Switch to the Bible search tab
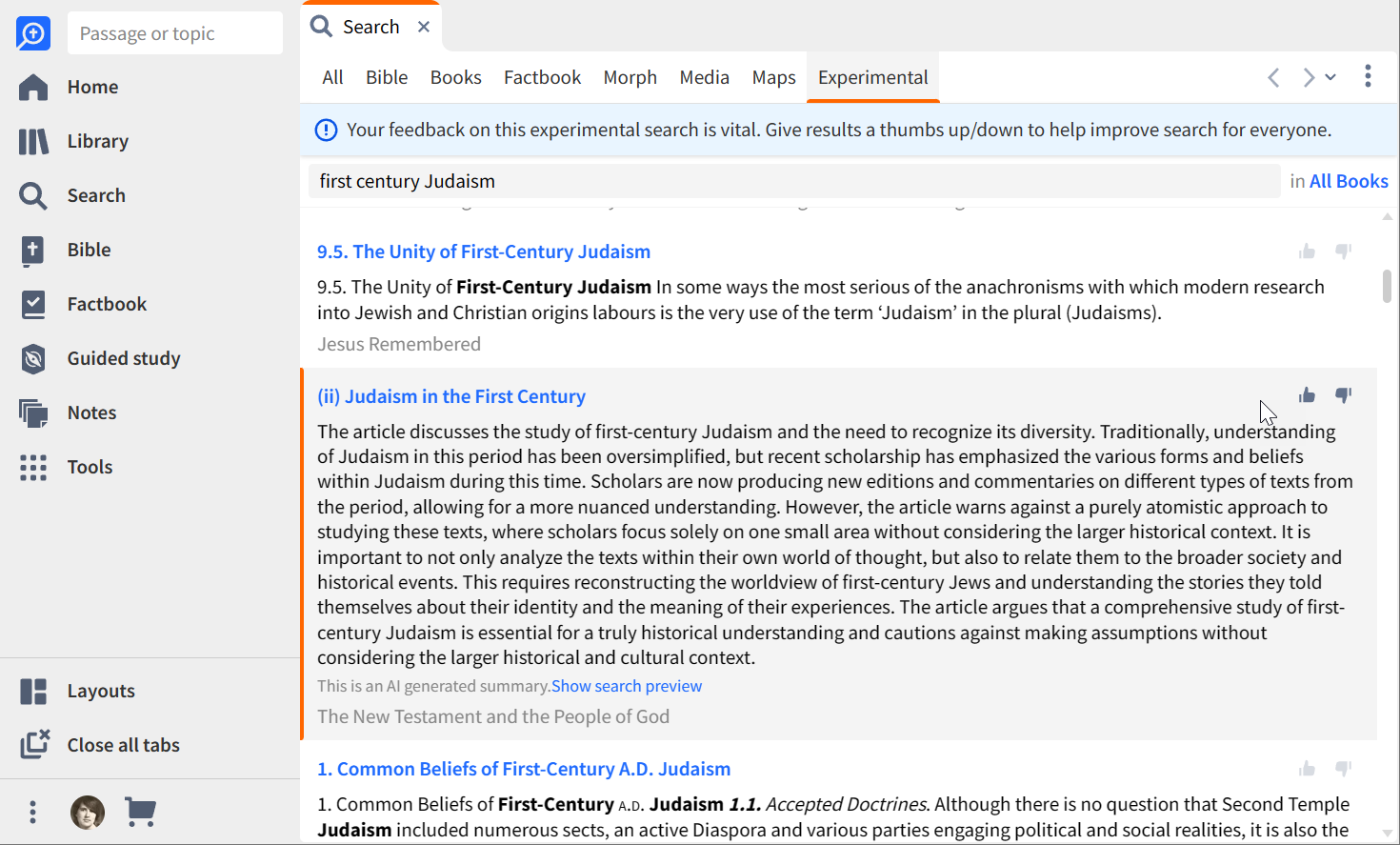Viewport: 1400px width, 845px height. [x=387, y=77]
